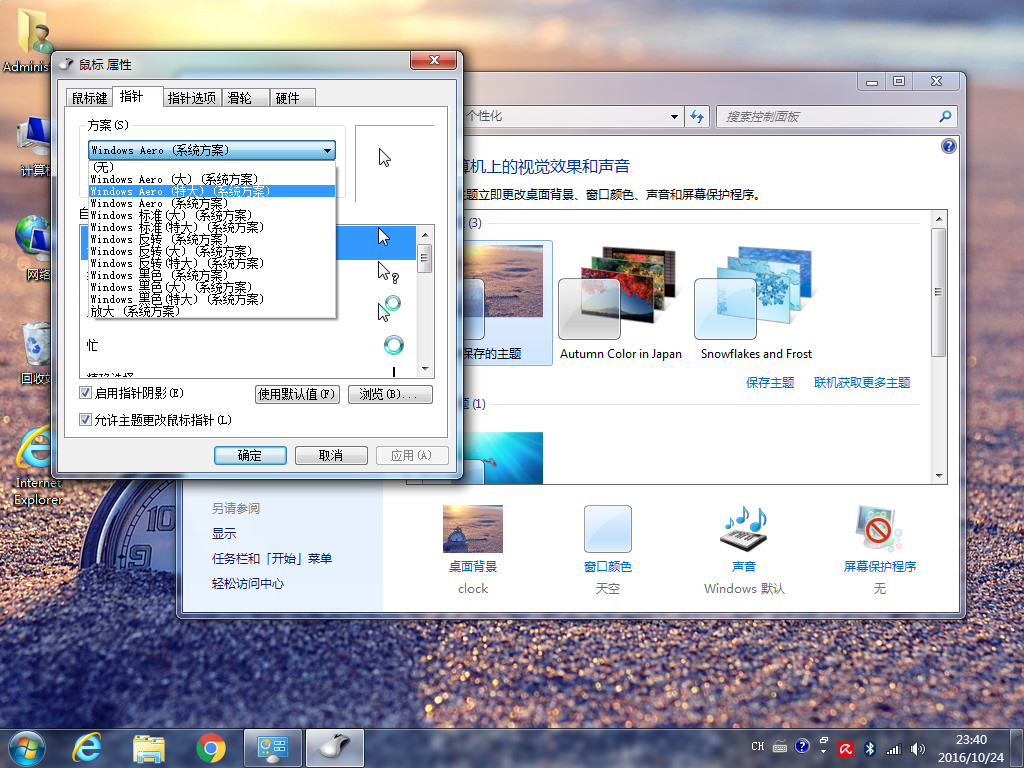Click the network signal tray icon
1024x768 pixels.
pos(893,750)
